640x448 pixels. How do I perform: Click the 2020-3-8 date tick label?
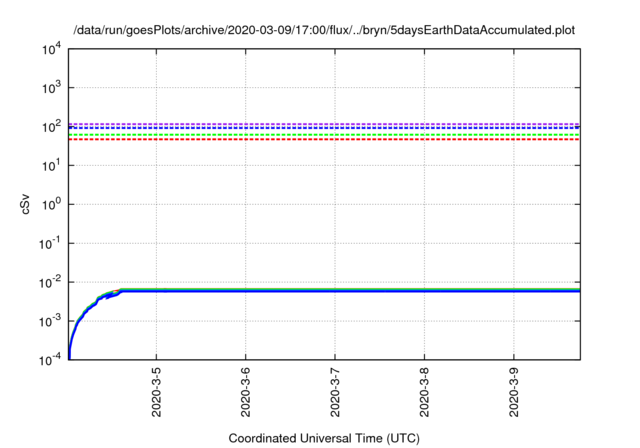[424, 392]
